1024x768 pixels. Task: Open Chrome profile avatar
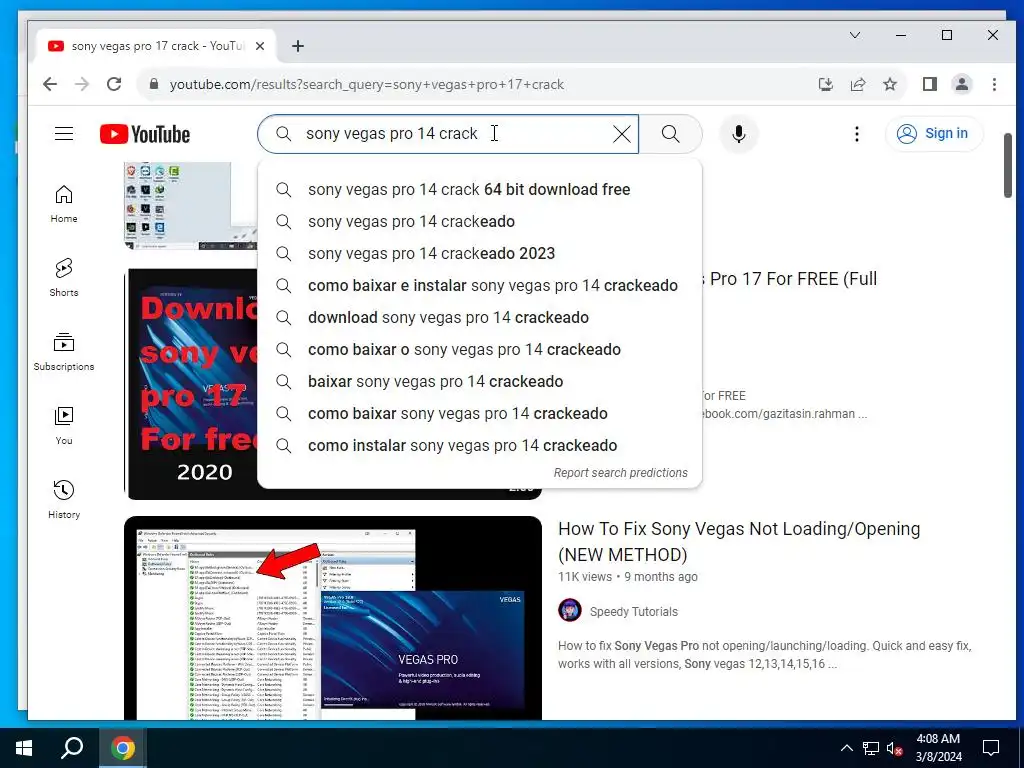(961, 84)
